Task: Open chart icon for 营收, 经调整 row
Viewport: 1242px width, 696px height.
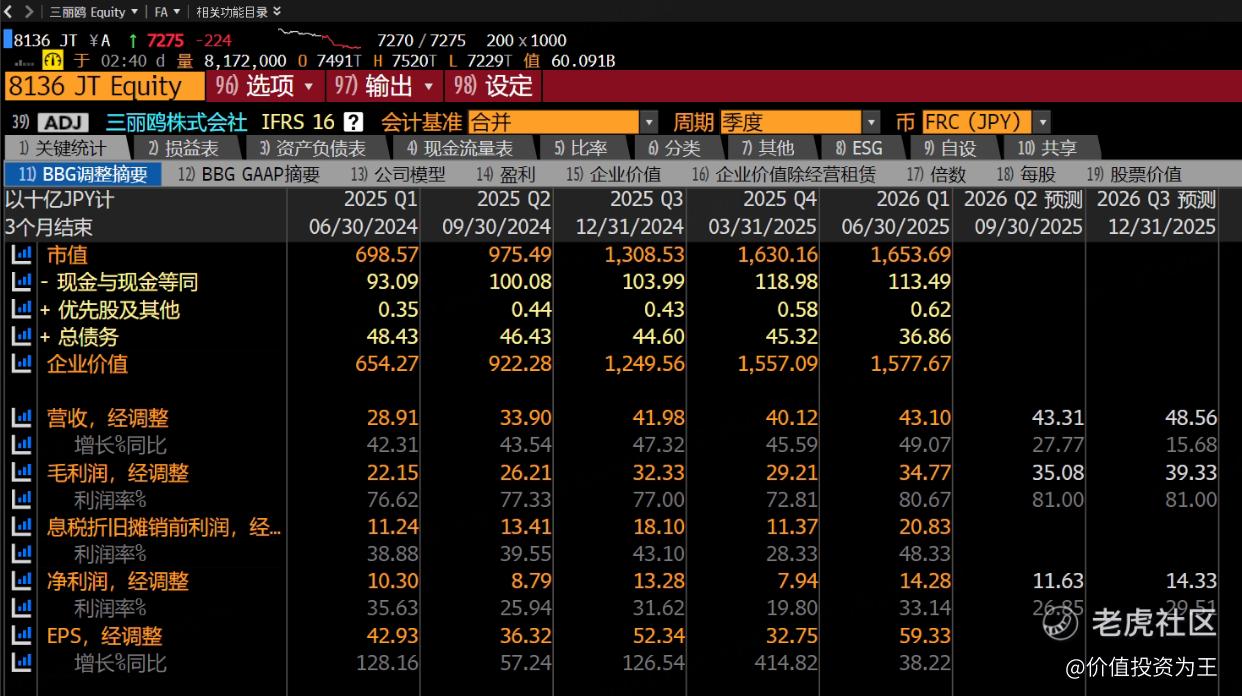Action: (x=21, y=418)
